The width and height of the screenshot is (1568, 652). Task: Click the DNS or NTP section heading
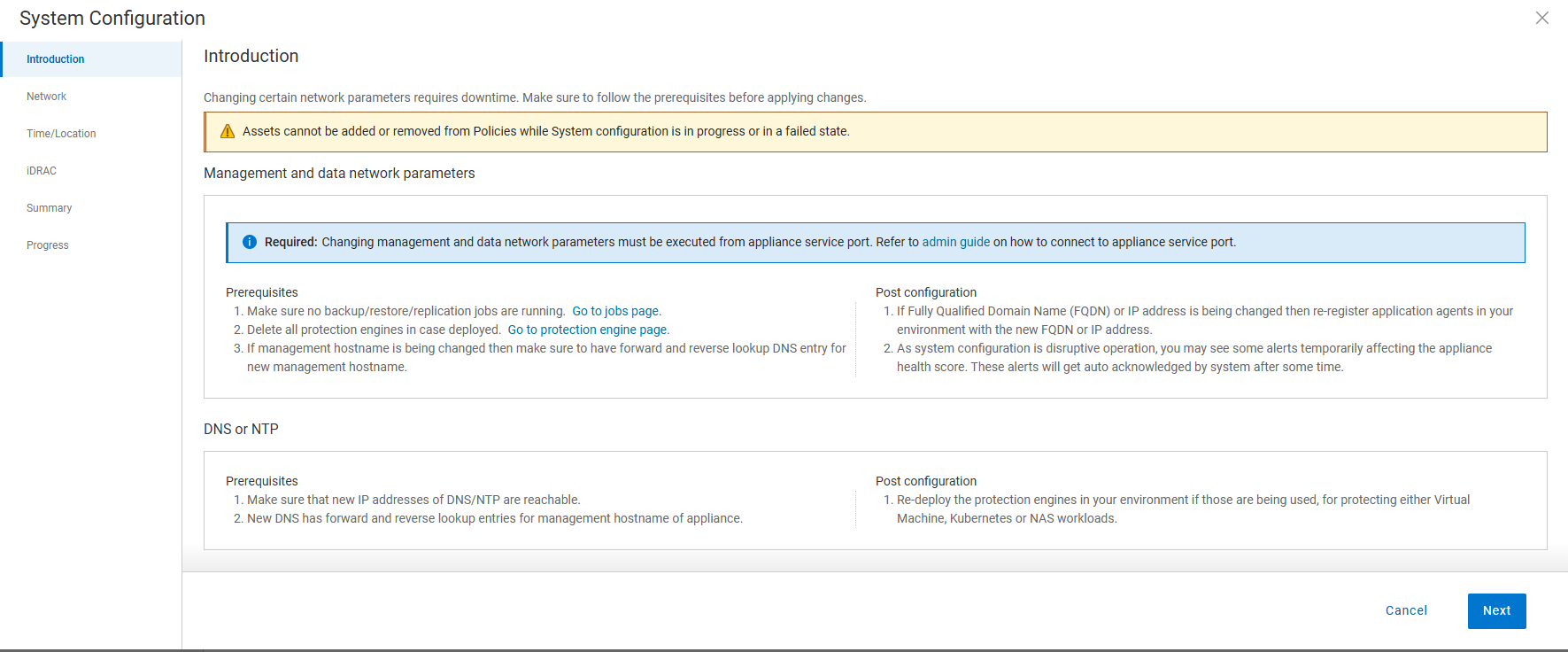click(x=241, y=429)
